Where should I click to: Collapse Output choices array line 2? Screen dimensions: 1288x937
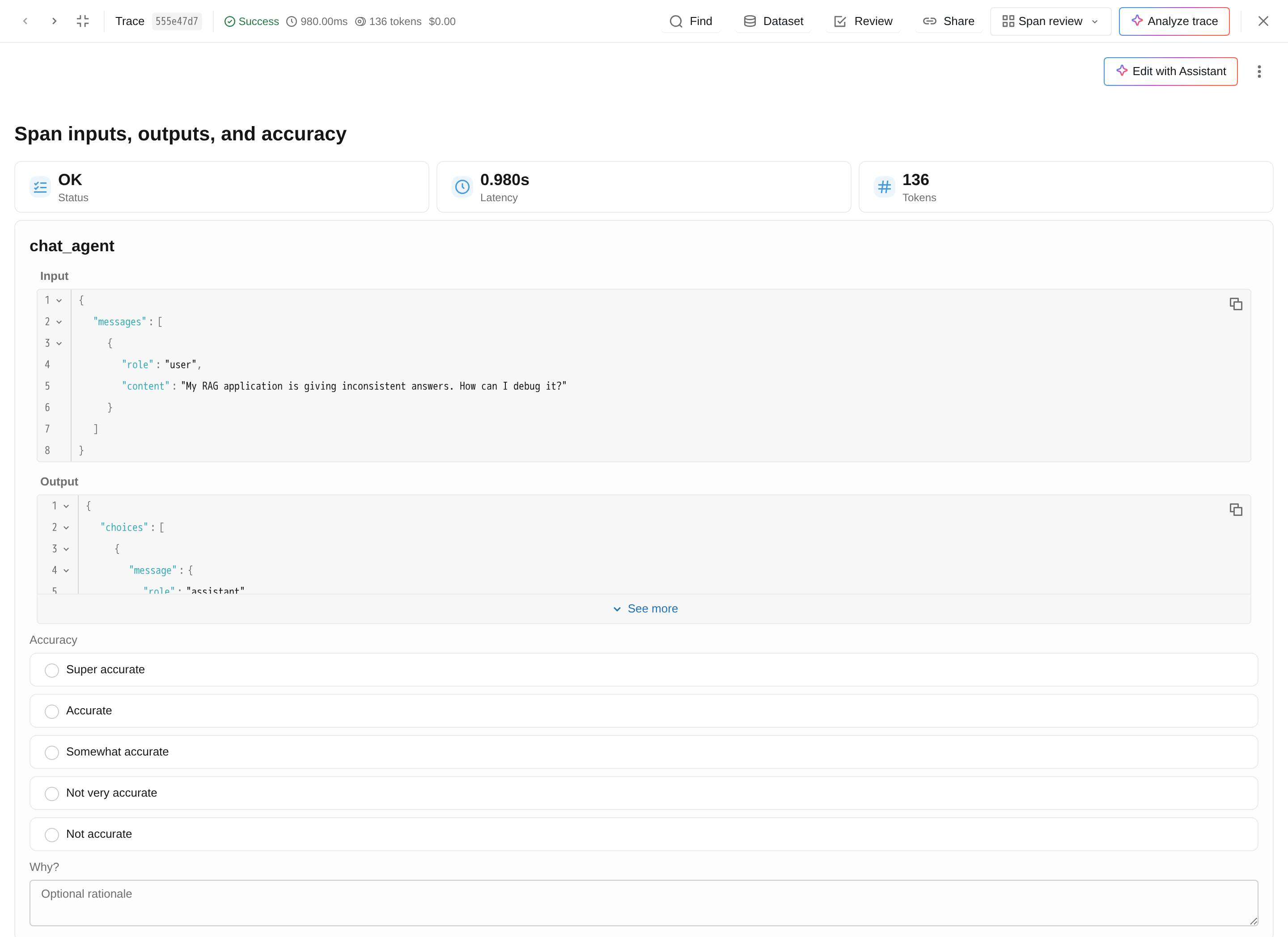tap(67, 527)
